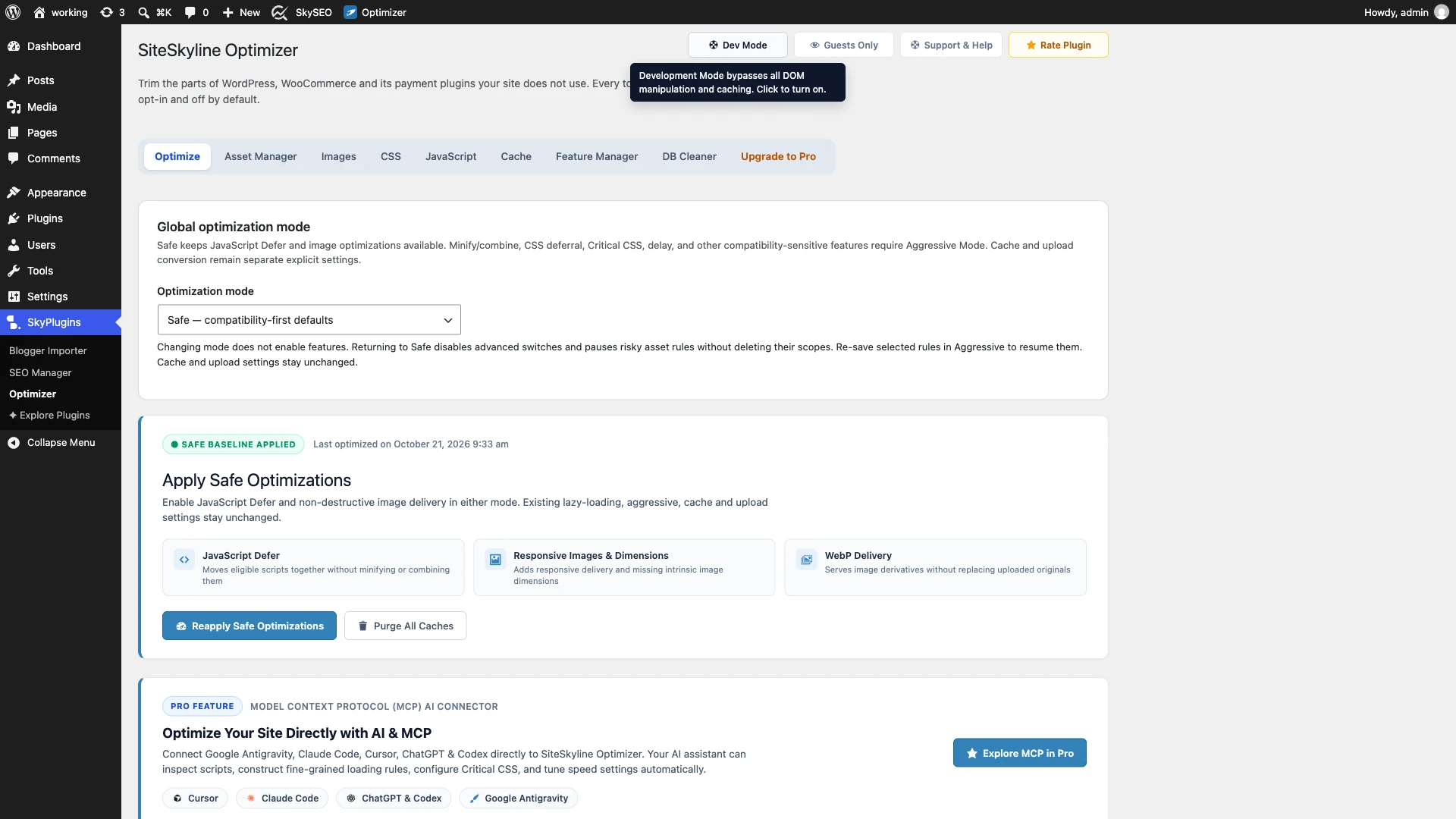Click Reapply Safe Optimizations button

click(249, 626)
